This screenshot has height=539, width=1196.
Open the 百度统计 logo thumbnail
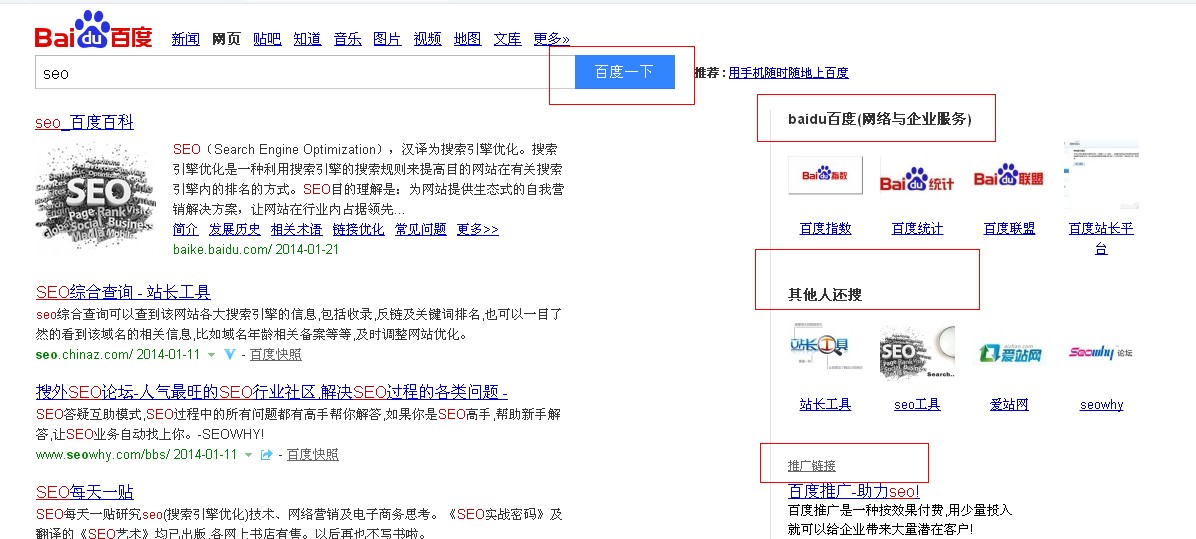tap(917, 180)
